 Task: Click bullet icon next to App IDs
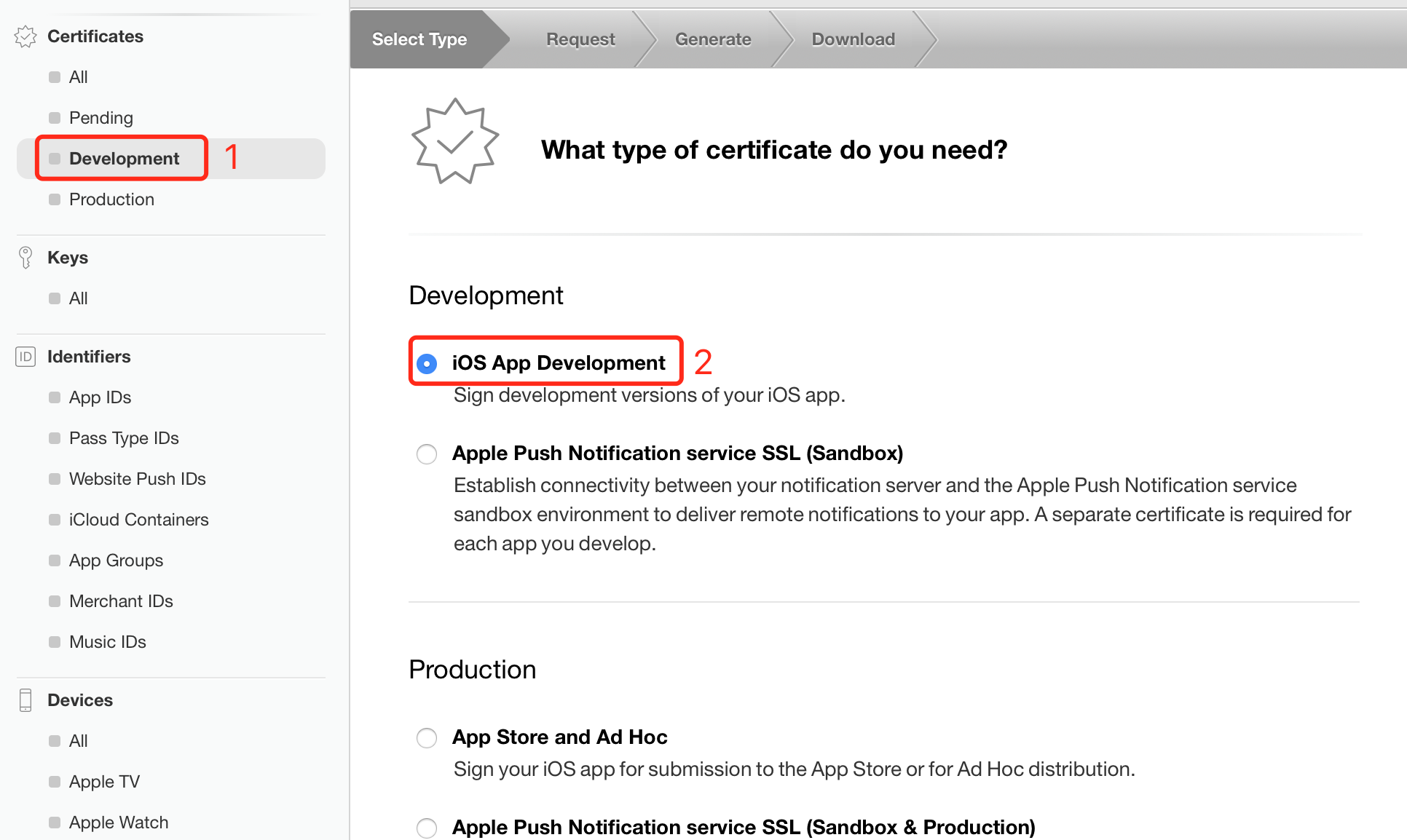pos(55,397)
